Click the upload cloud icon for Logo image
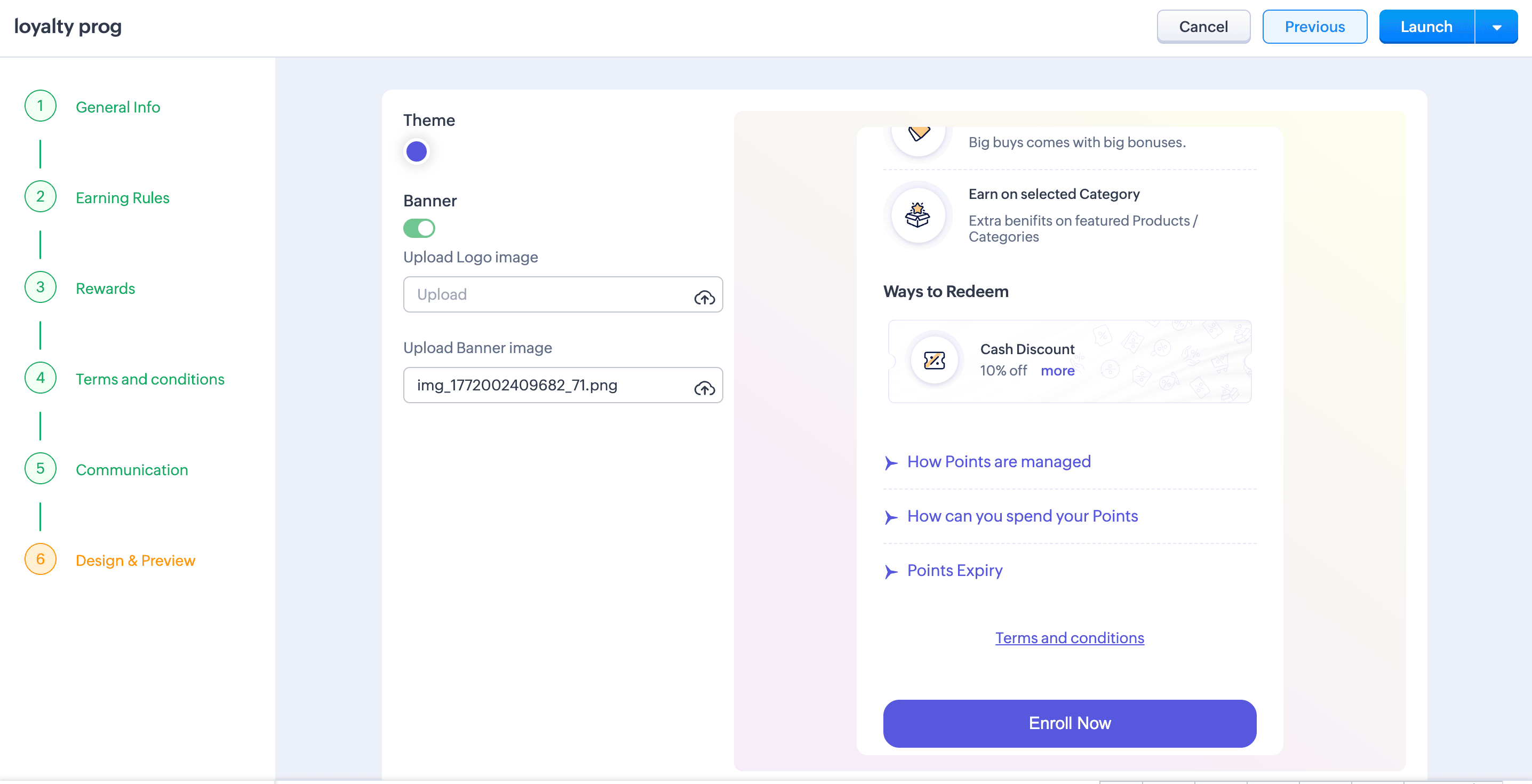Image resolution: width=1532 pixels, height=784 pixels. point(704,297)
